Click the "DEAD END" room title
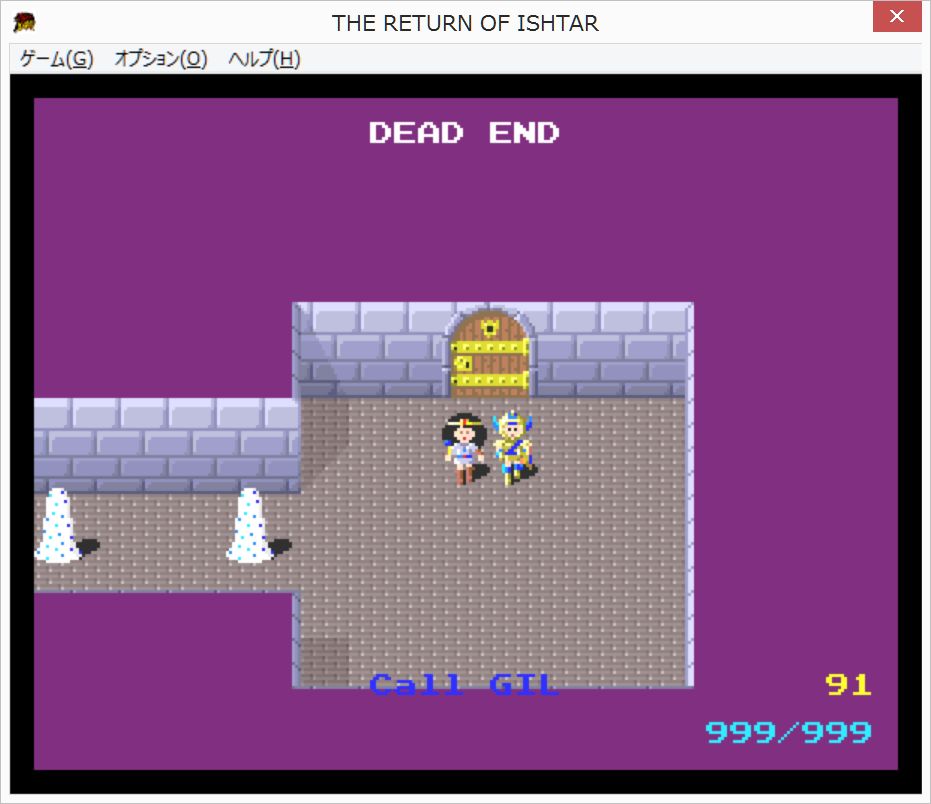This screenshot has height=804, width=931. point(464,133)
